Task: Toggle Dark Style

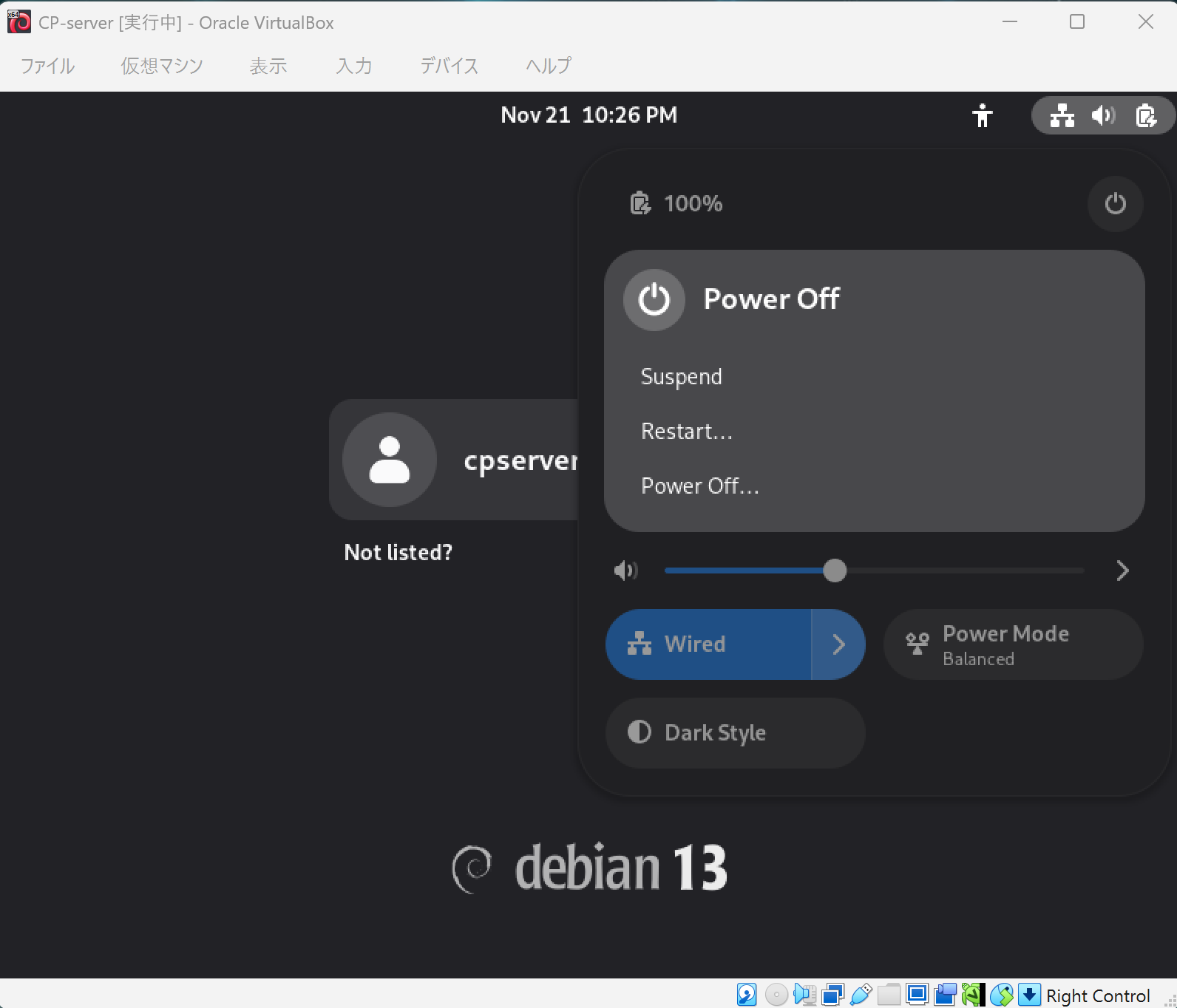Action: click(735, 733)
